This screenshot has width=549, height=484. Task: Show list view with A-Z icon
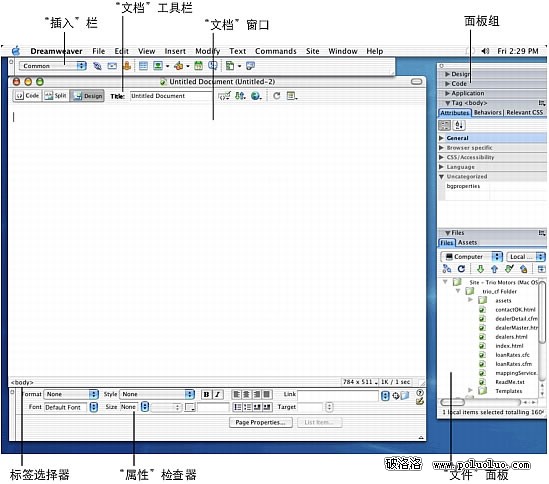click(x=459, y=125)
